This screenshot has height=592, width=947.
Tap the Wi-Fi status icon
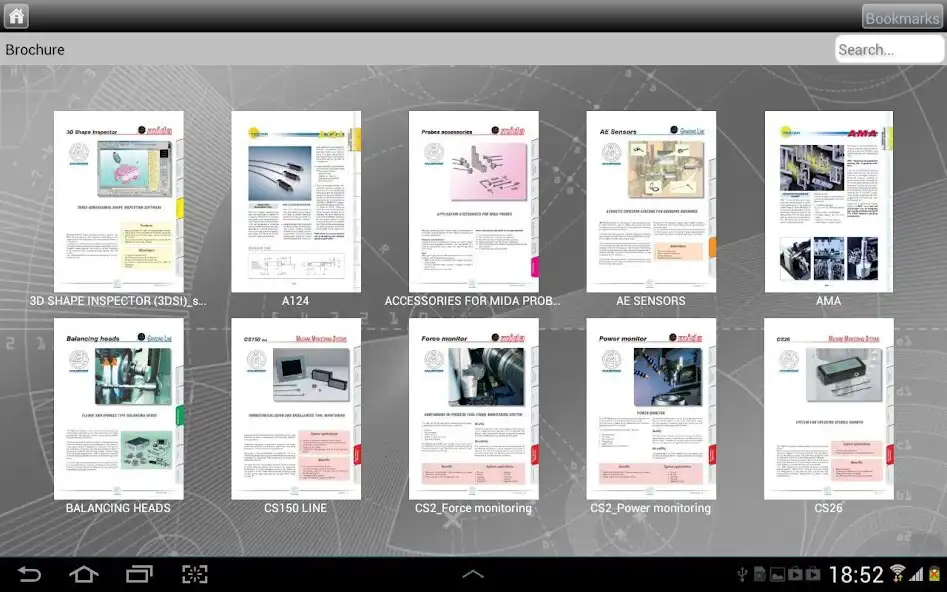(897, 574)
